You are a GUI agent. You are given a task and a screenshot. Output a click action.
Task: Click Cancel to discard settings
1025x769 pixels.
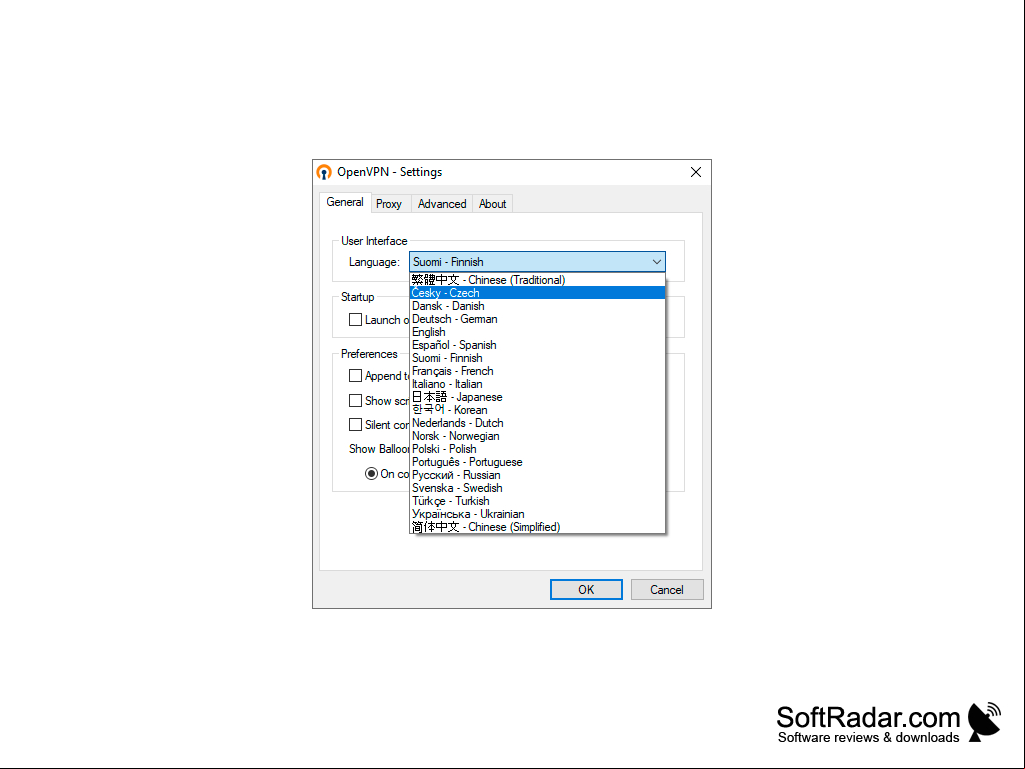point(667,590)
